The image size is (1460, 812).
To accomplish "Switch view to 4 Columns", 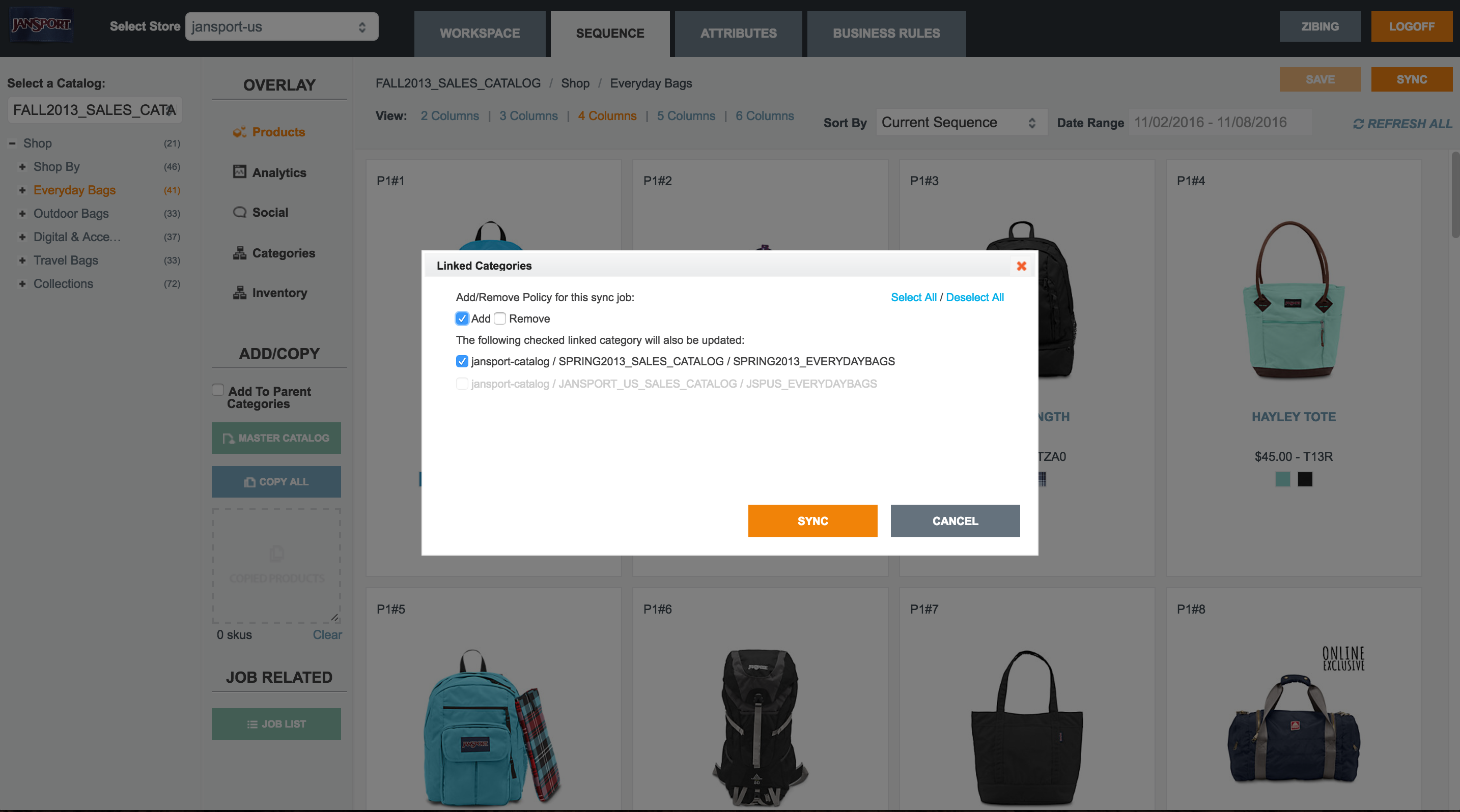I will 607,115.
